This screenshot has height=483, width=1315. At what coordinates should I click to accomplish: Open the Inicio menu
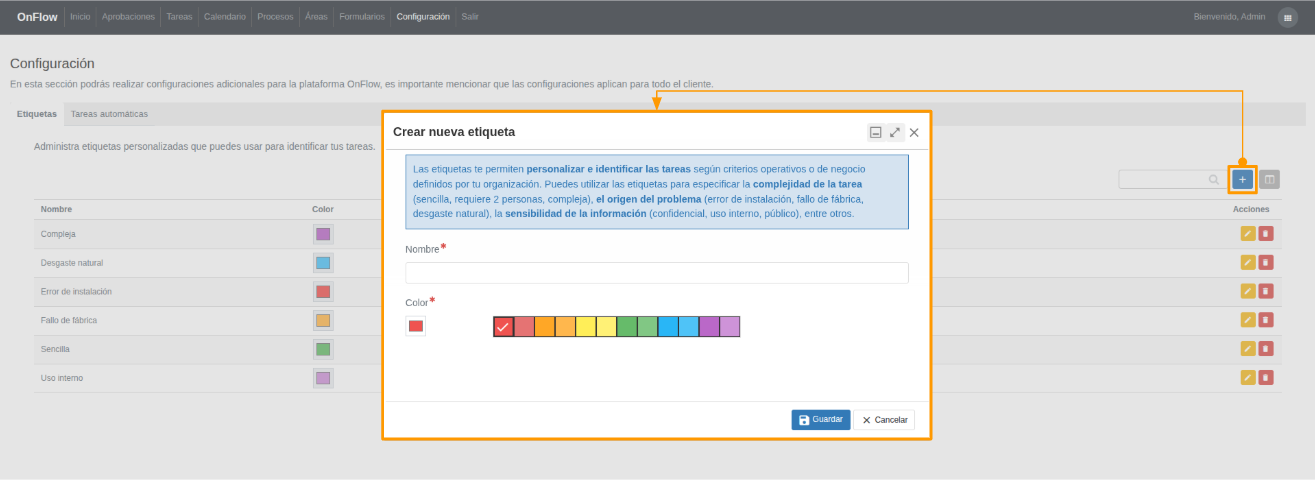(x=80, y=17)
